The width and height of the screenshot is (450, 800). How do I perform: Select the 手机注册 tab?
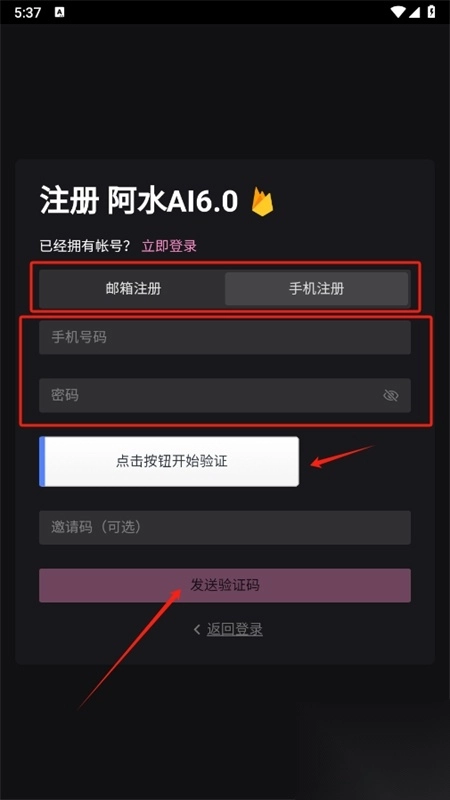[x=316, y=289]
